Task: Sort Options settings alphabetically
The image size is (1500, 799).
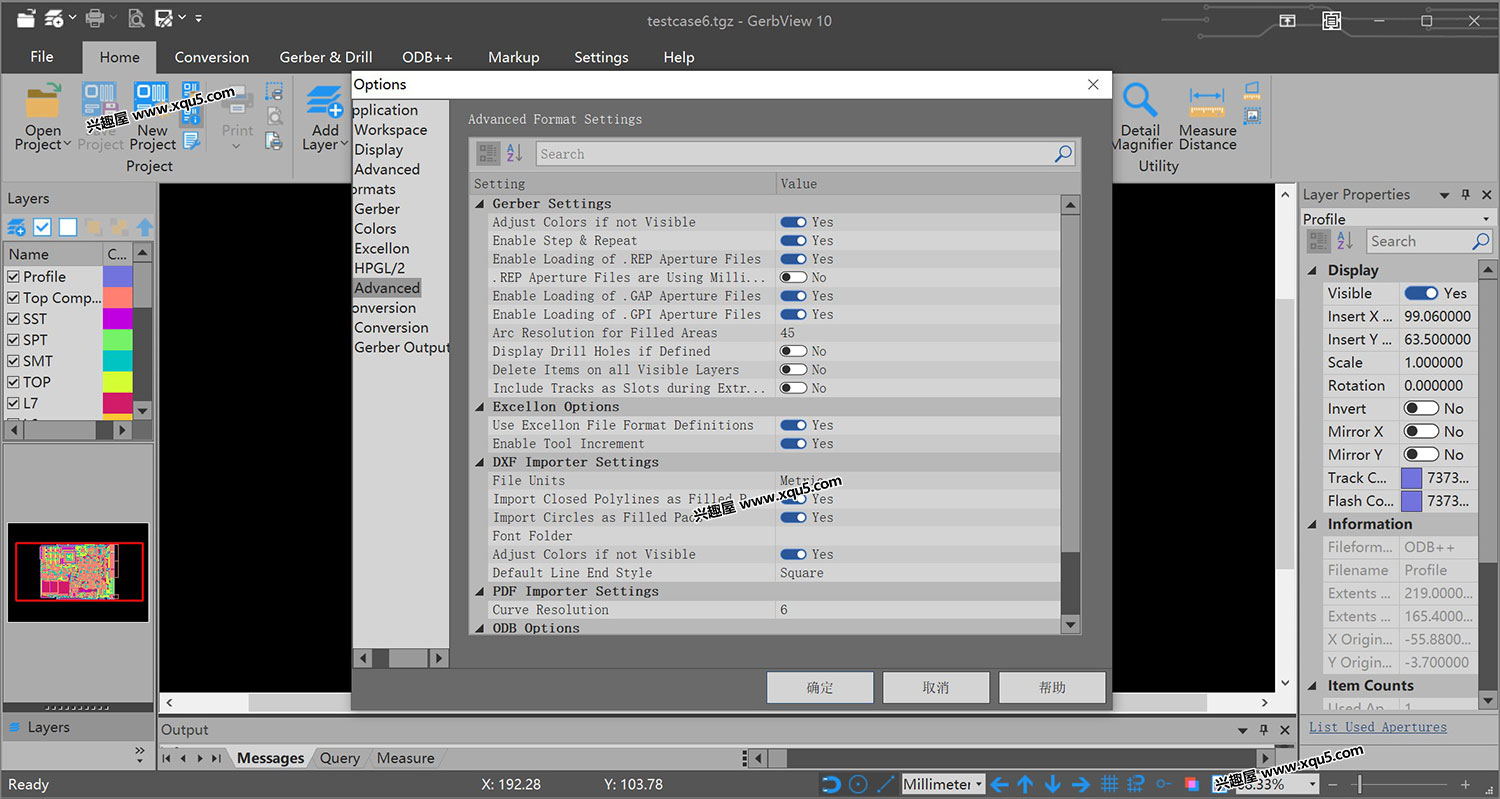Action: pos(514,153)
